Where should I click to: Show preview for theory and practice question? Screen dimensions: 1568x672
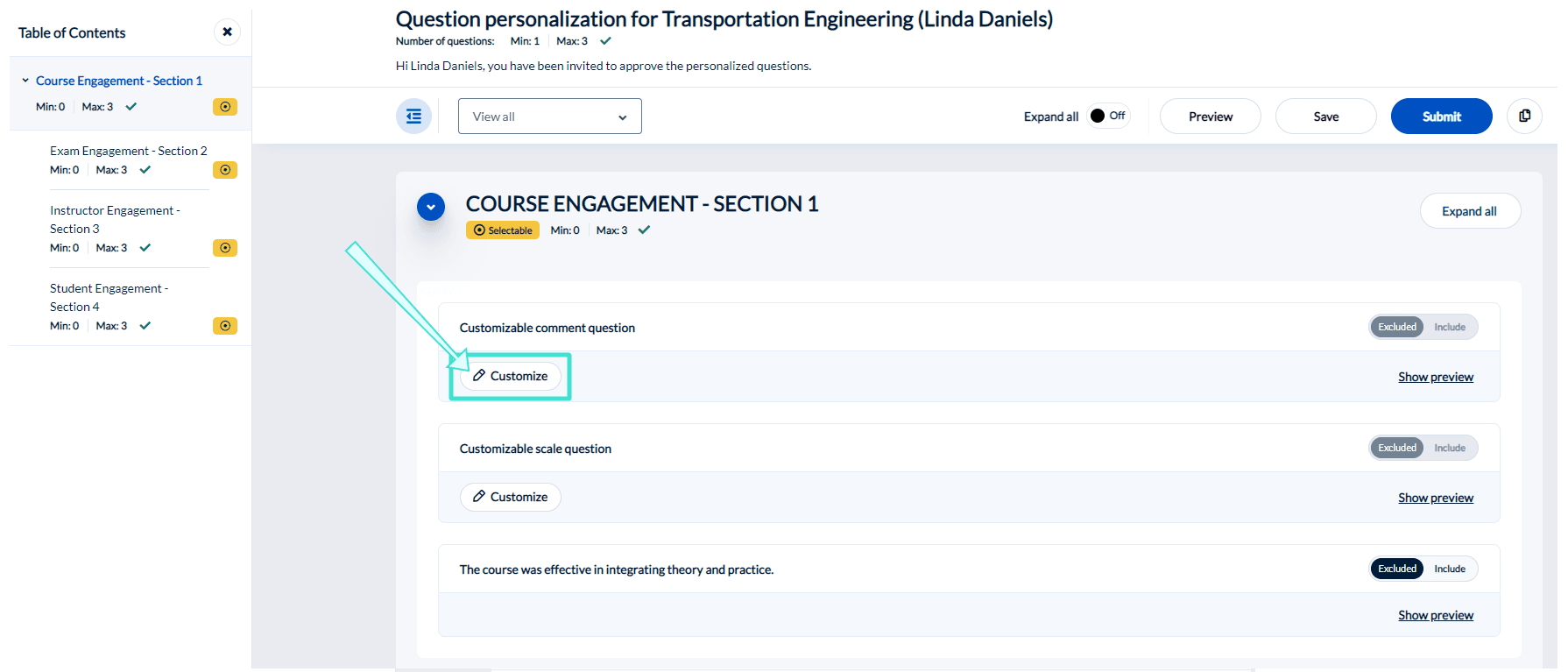(1436, 615)
